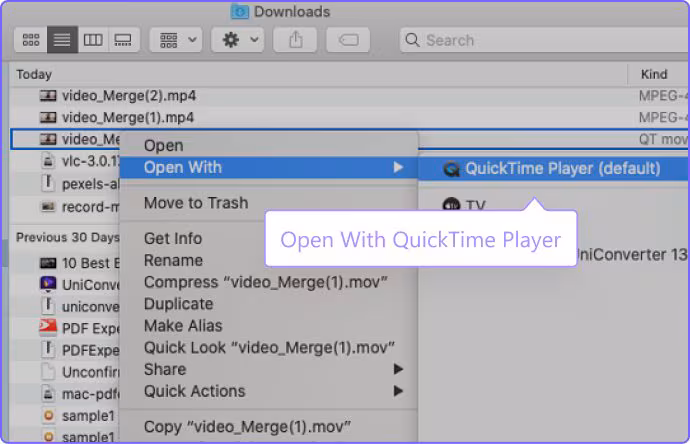Click the Previous 30 Days group header

click(68, 238)
